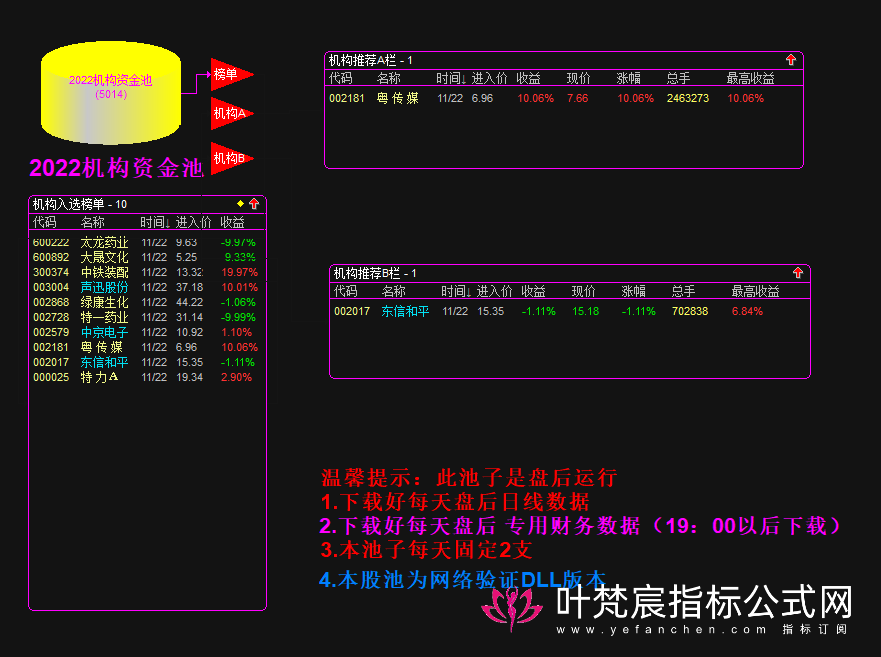Click the 机构推荐B栏 - 1 panel title
The width and height of the screenshot is (881, 657).
click(375, 274)
